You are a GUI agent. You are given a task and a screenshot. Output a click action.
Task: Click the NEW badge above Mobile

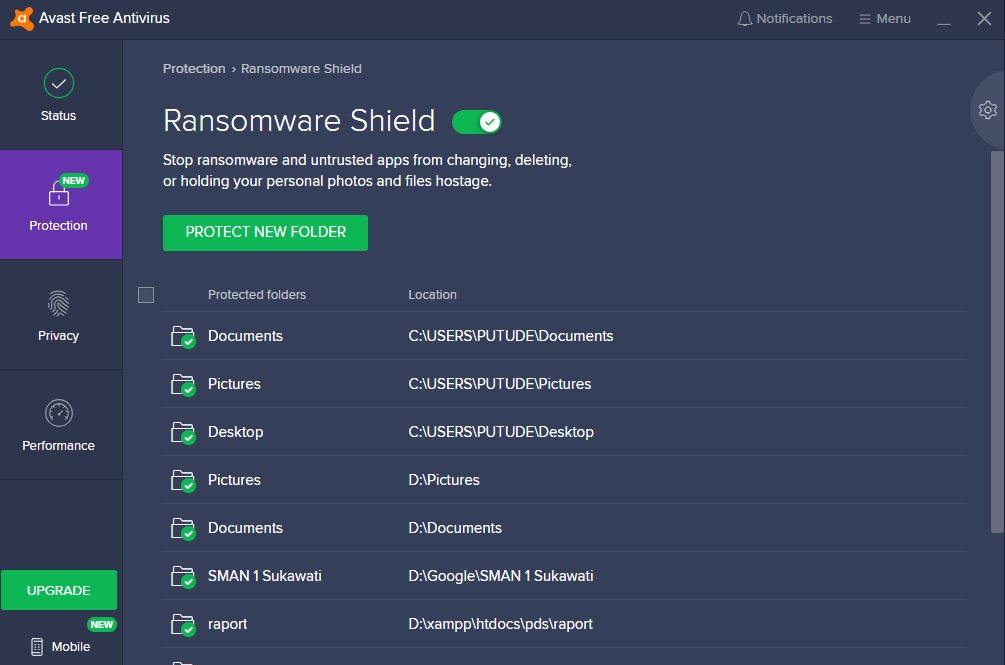tap(102, 625)
